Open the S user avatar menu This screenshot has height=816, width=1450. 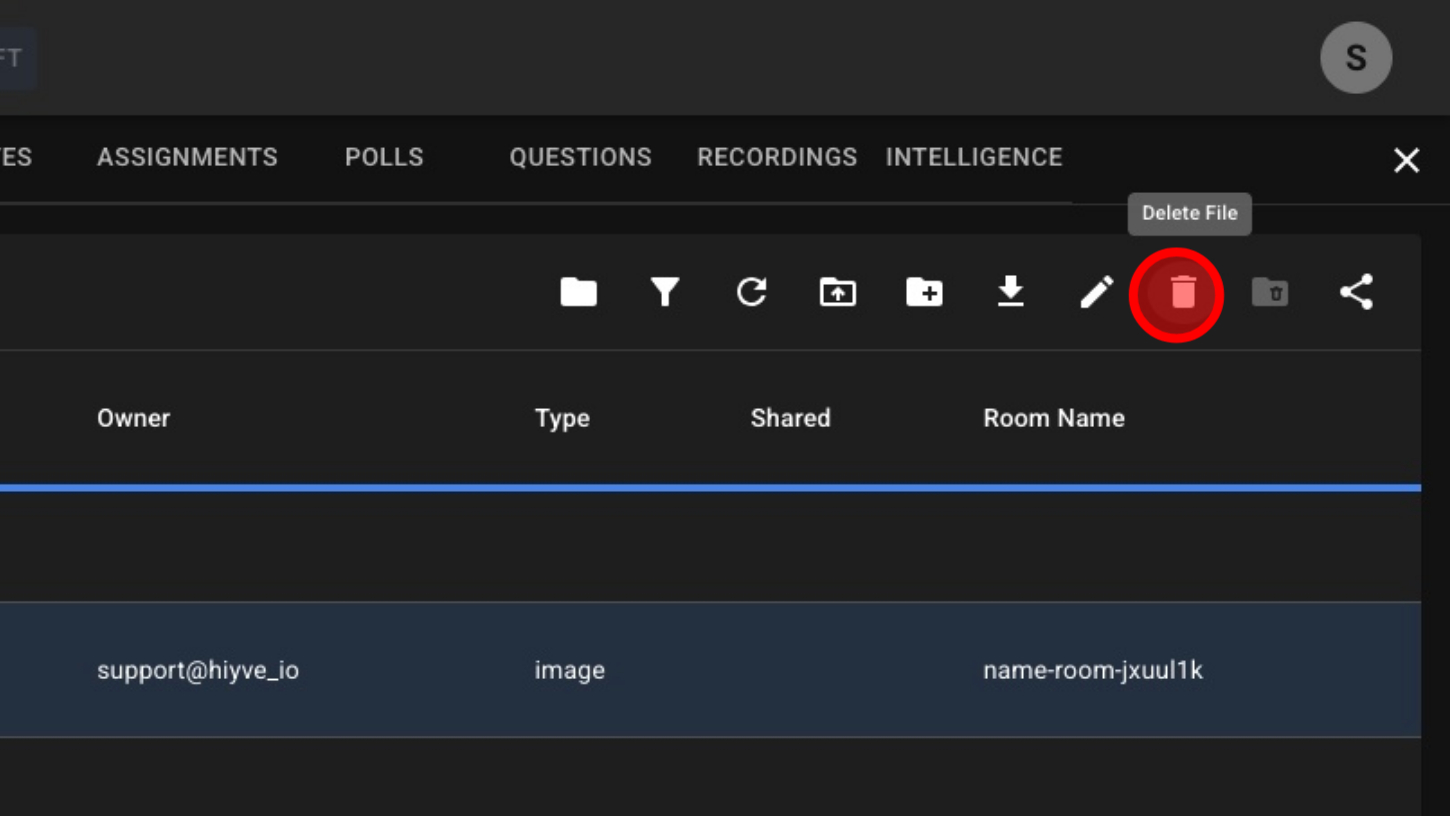click(x=1355, y=58)
